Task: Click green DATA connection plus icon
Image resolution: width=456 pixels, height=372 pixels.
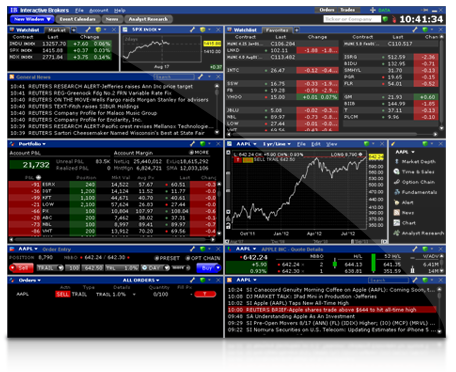Action: (x=373, y=10)
